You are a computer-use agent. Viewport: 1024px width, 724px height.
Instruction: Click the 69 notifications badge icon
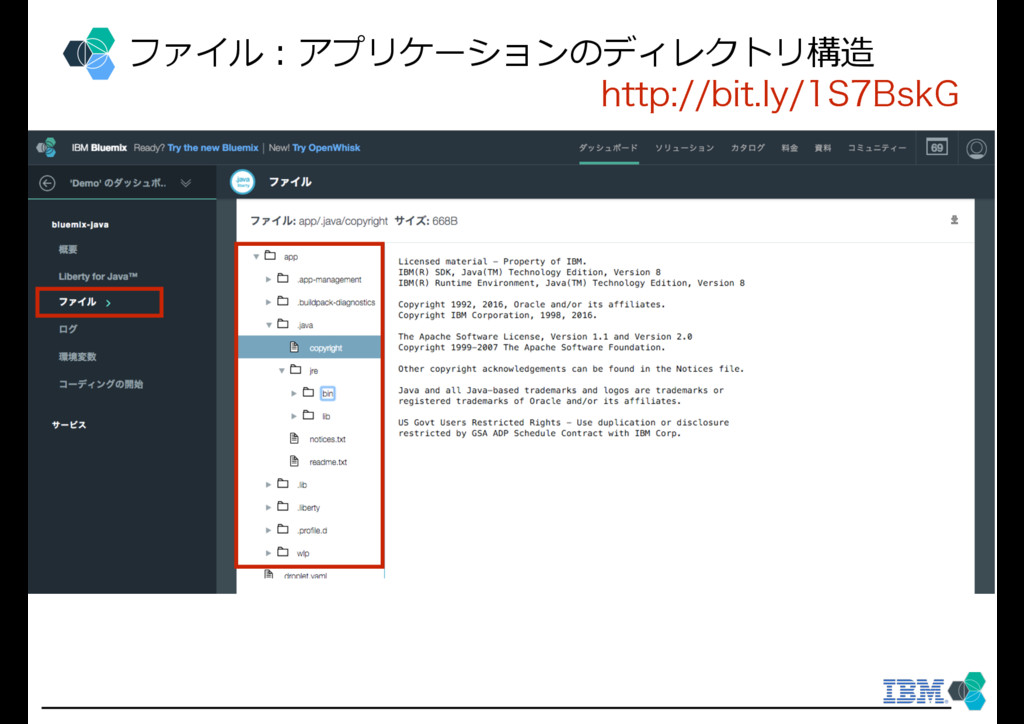tap(936, 148)
